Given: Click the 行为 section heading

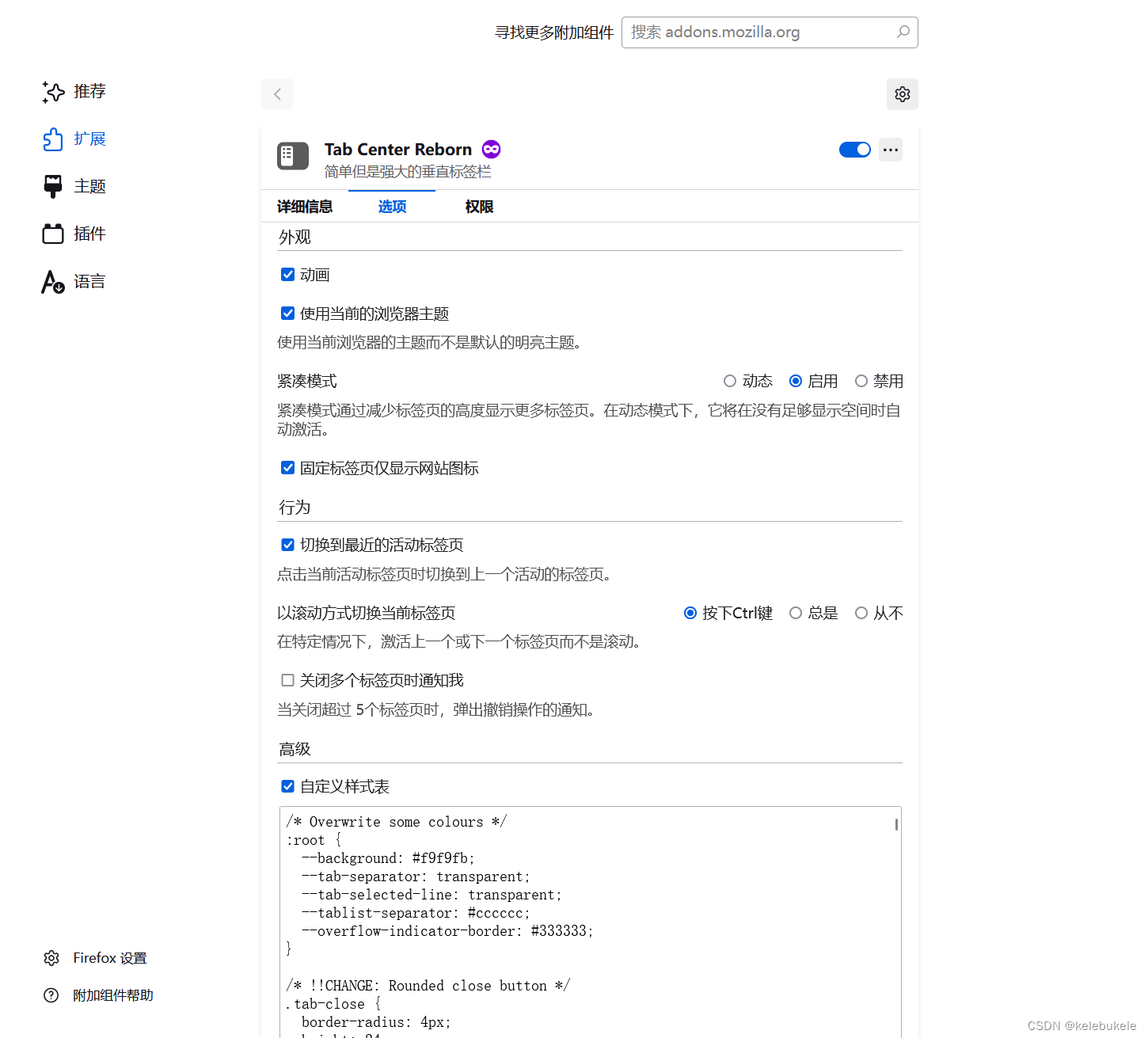Looking at the screenshot, I should point(295,508).
